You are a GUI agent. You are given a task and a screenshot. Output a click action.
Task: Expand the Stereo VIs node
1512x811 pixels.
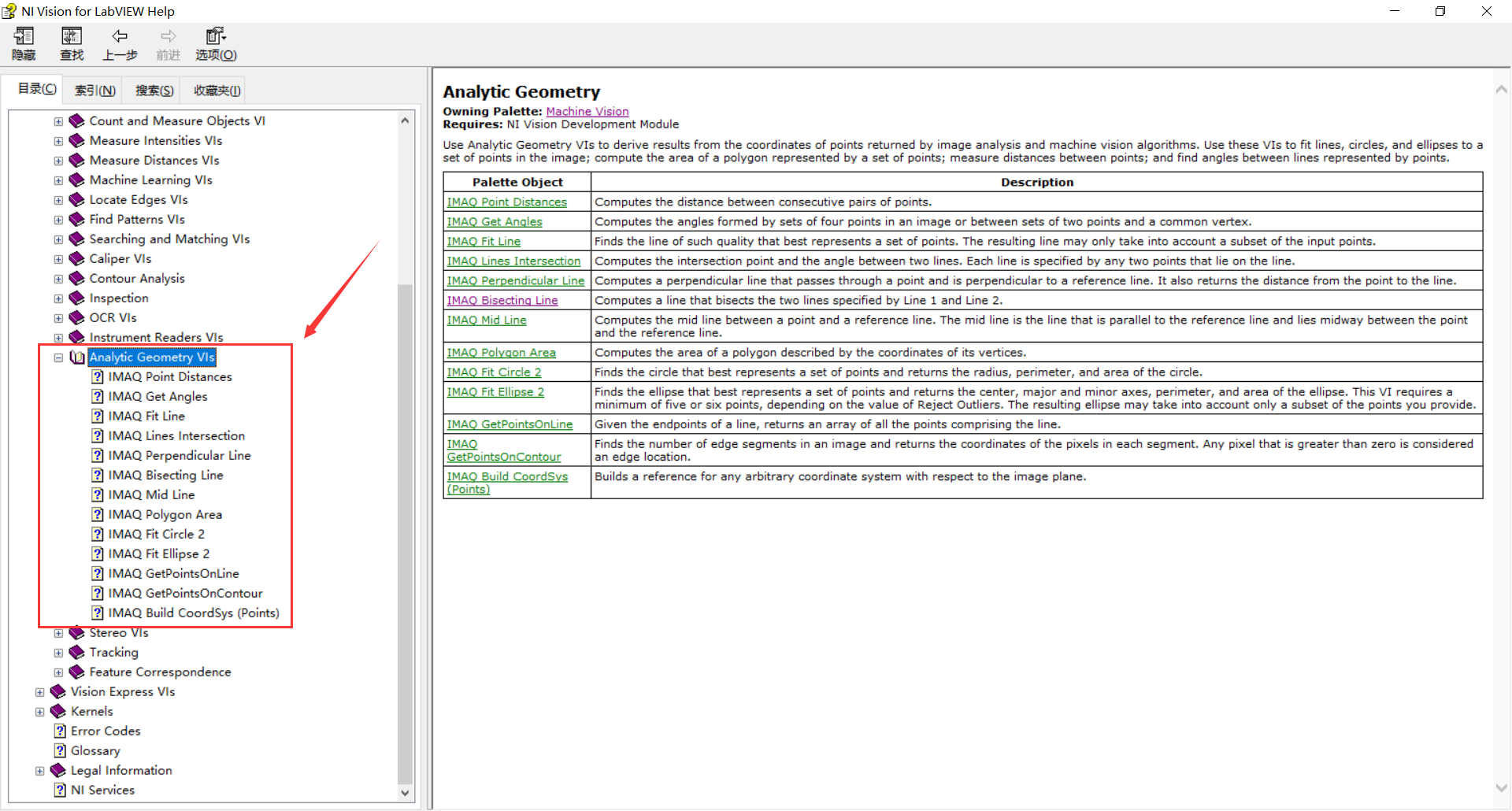click(58, 633)
